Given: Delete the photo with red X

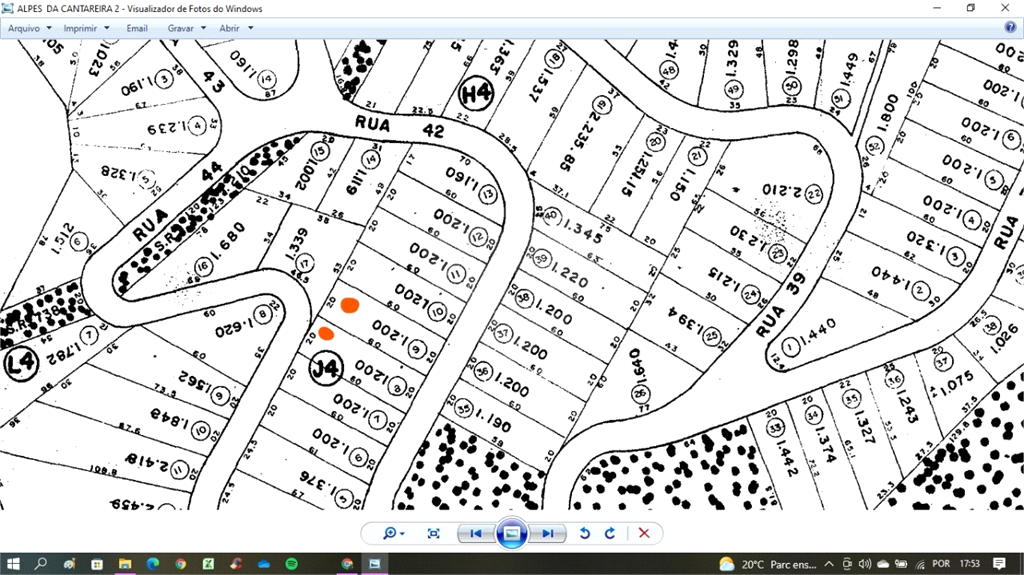Looking at the screenshot, I should point(644,534).
